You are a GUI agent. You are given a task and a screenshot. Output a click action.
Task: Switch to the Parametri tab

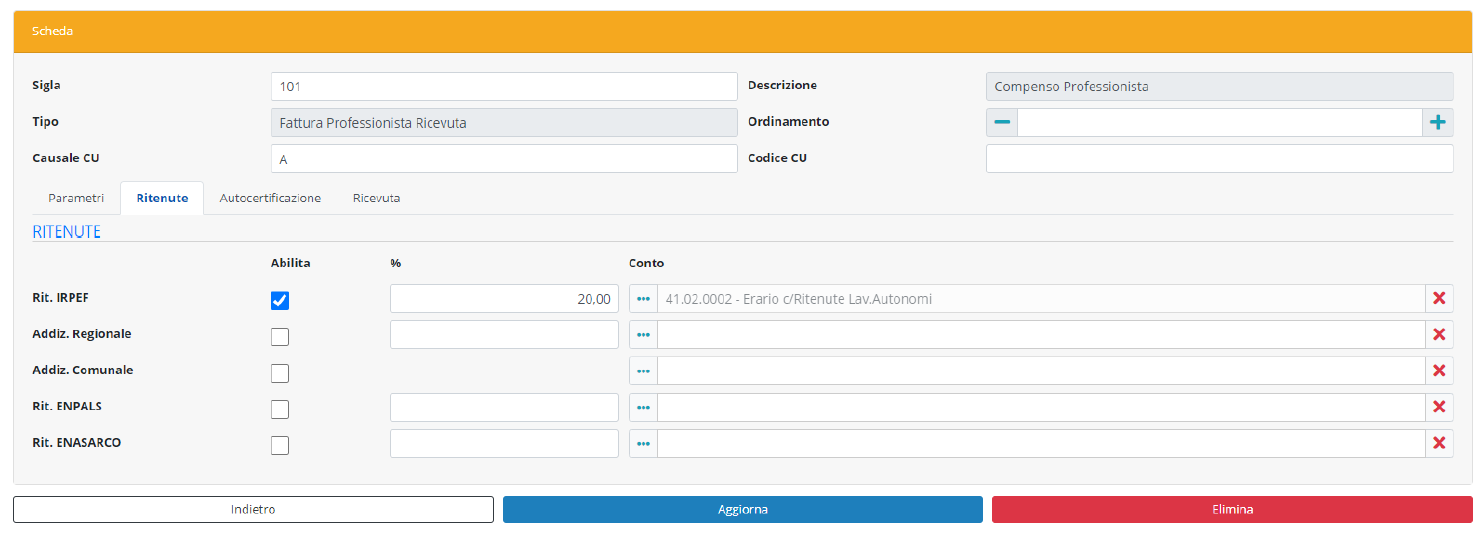pos(76,198)
